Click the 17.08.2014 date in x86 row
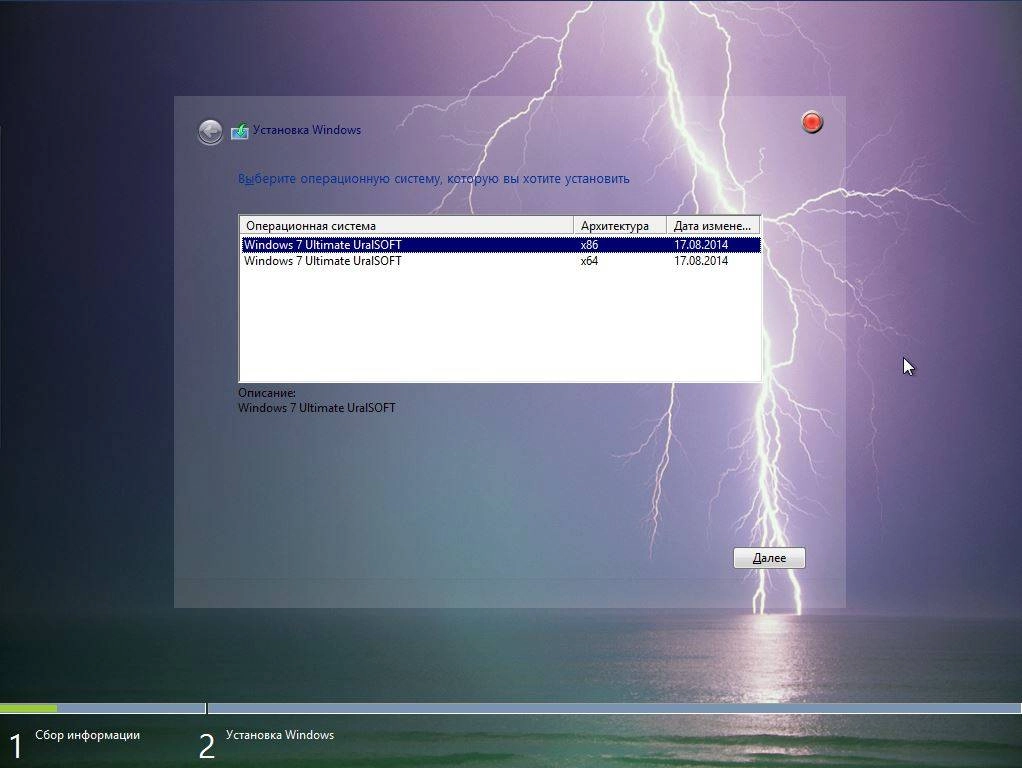The image size is (1022, 768). [x=701, y=244]
